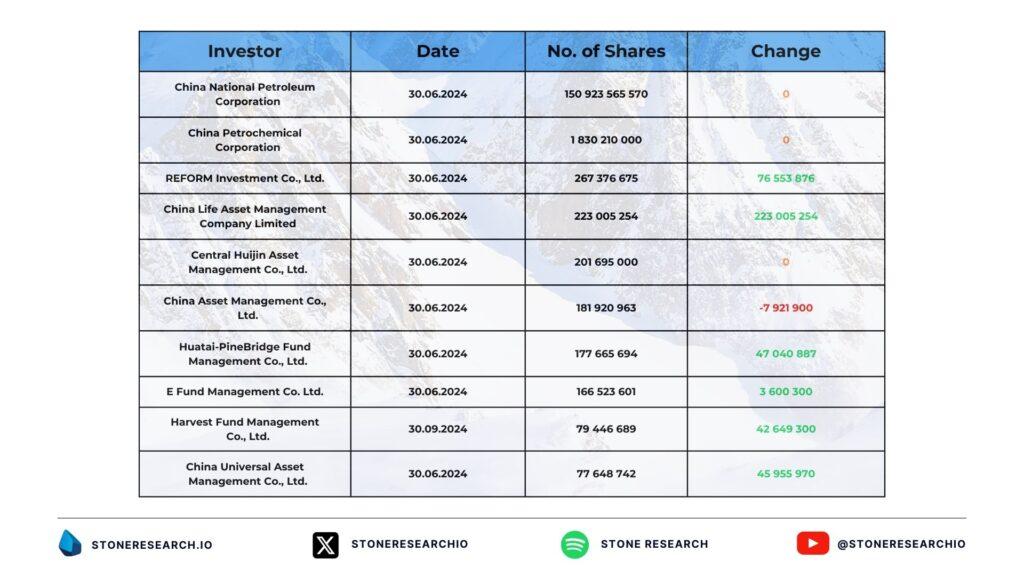Click the share count 150 923 565 570

[606, 94]
